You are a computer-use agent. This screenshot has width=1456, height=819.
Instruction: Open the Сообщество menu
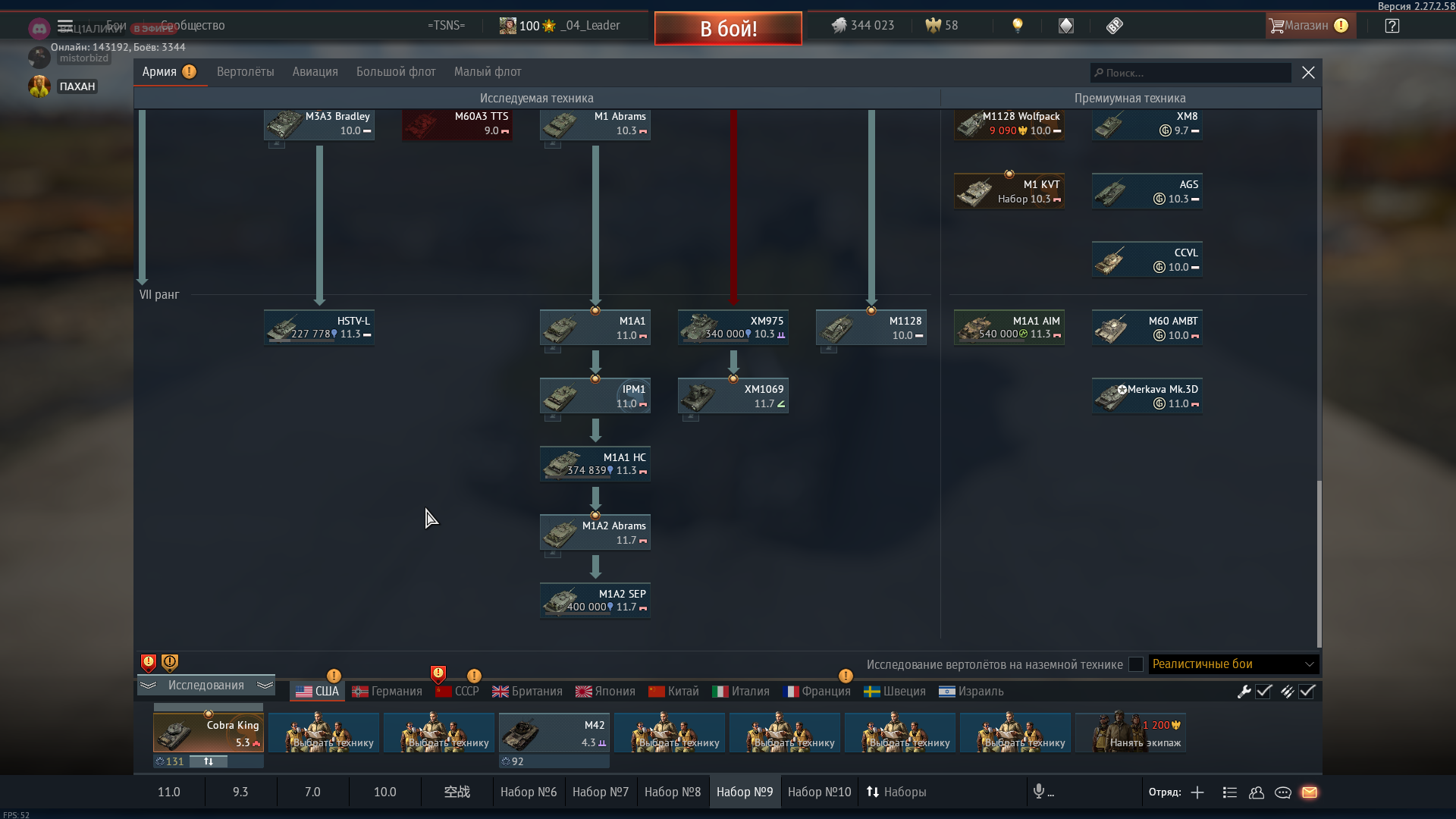coord(193,25)
